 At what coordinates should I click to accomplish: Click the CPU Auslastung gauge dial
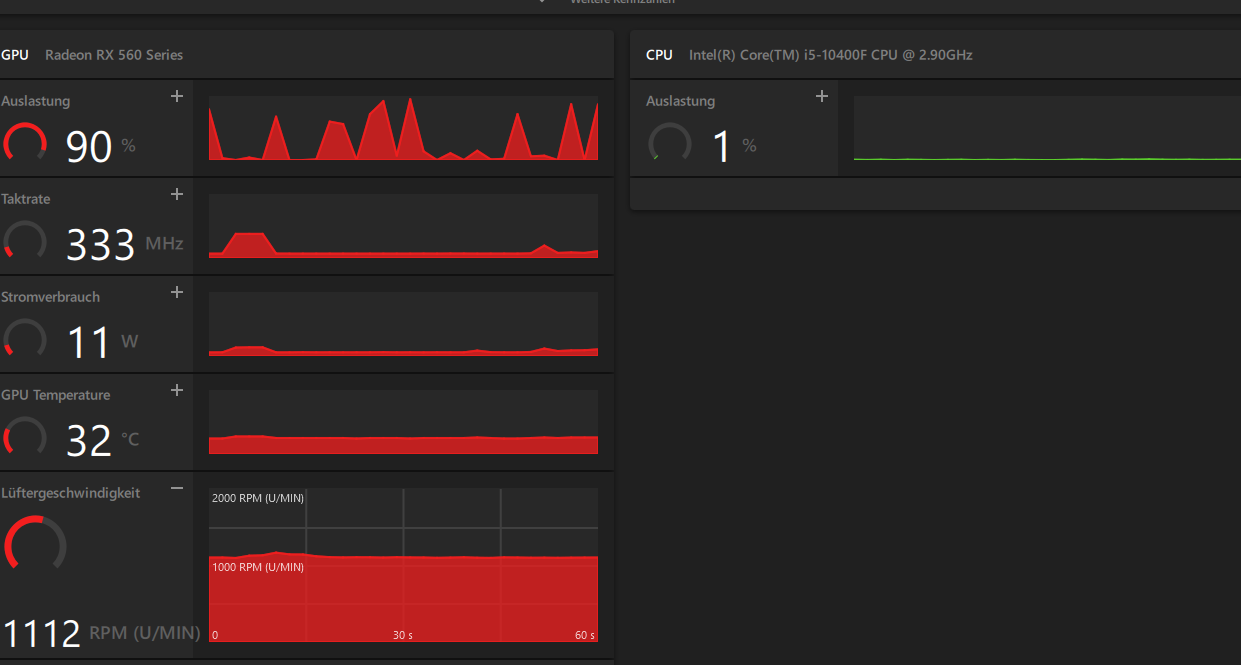tap(670, 143)
